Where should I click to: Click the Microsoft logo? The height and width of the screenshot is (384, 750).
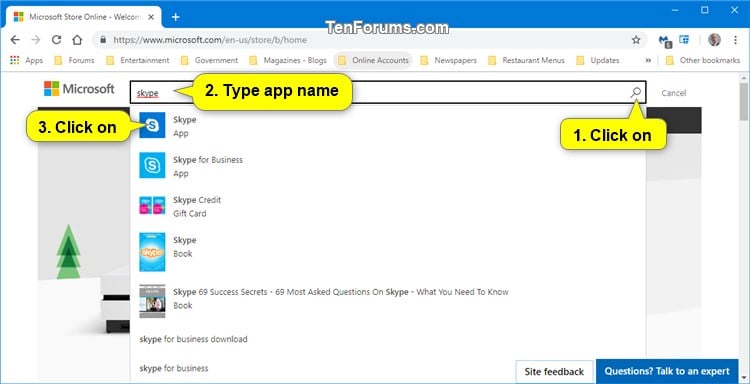79,89
